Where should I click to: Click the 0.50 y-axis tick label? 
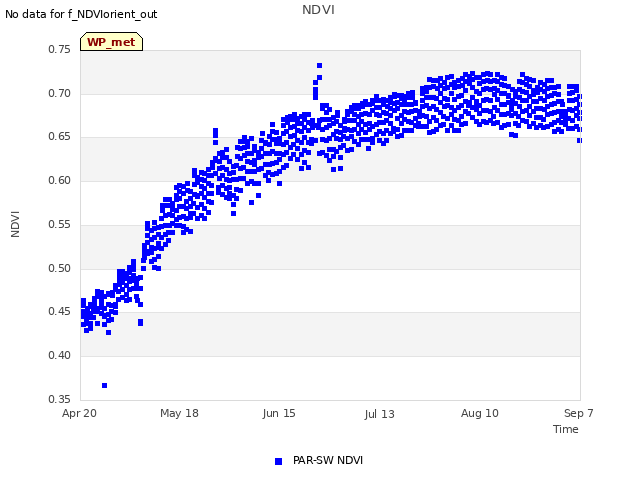coord(60,269)
